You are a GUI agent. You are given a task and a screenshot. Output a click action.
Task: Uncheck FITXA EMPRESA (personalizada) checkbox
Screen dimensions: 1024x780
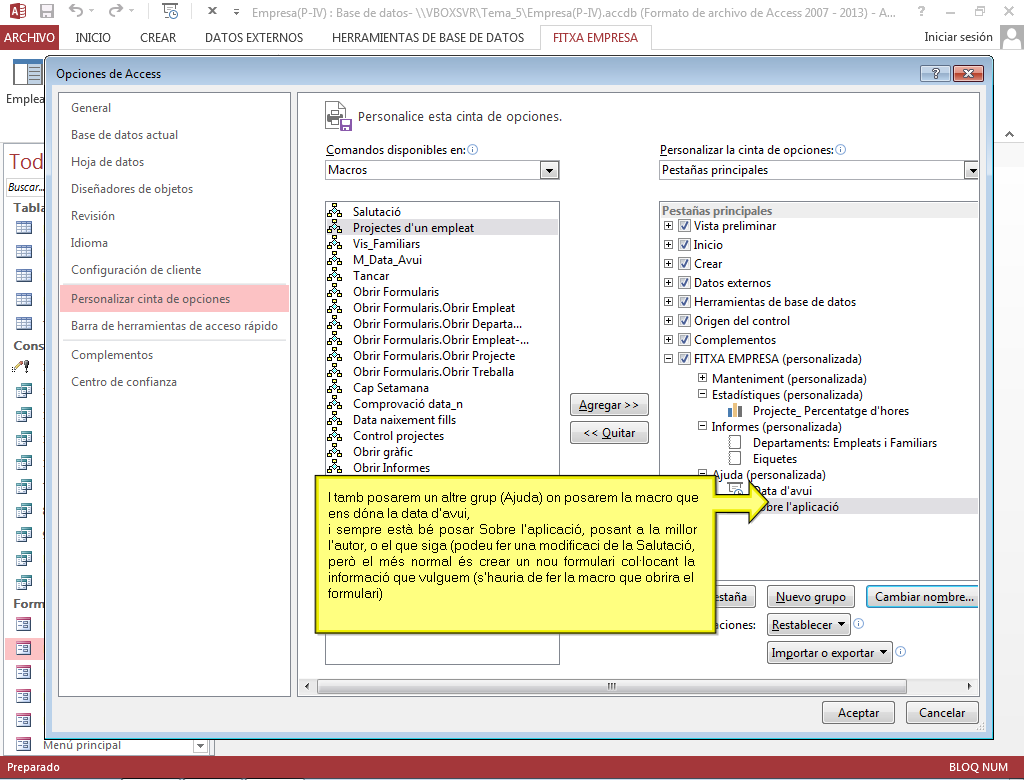684,359
